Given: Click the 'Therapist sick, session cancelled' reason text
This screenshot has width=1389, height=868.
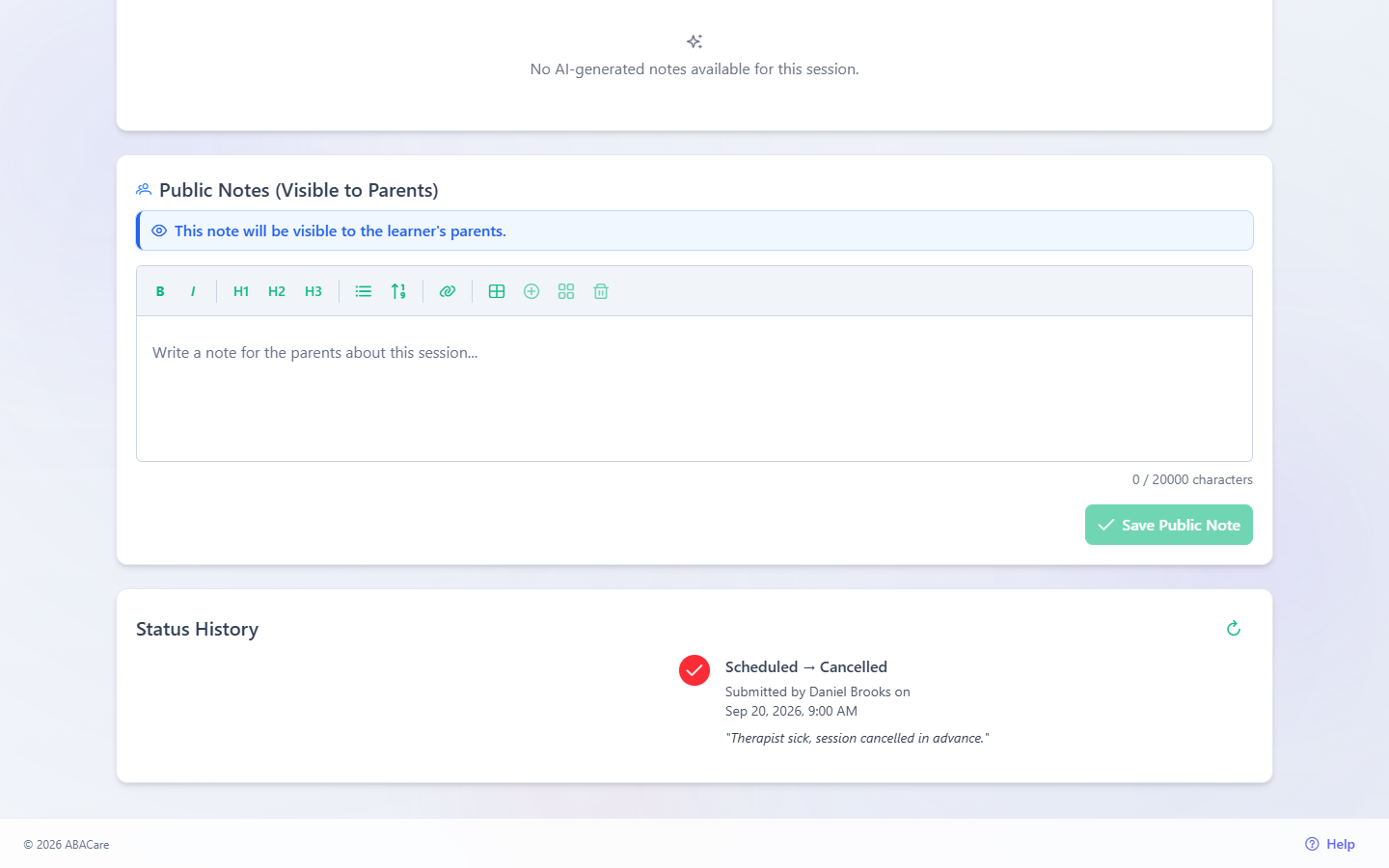Looking at the screenshot, I should point(858,738).
